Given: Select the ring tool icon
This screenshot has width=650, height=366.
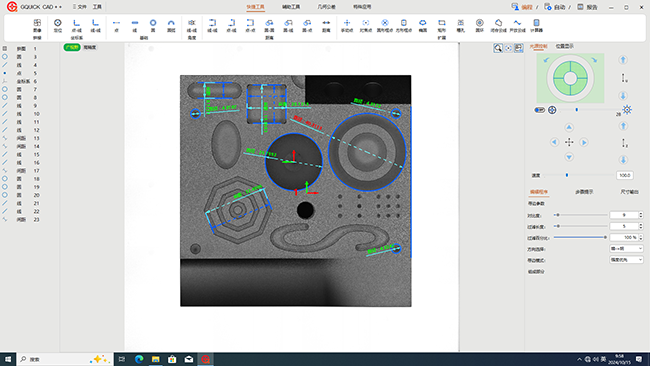Looking at the screenshot, I should (479, 25).
